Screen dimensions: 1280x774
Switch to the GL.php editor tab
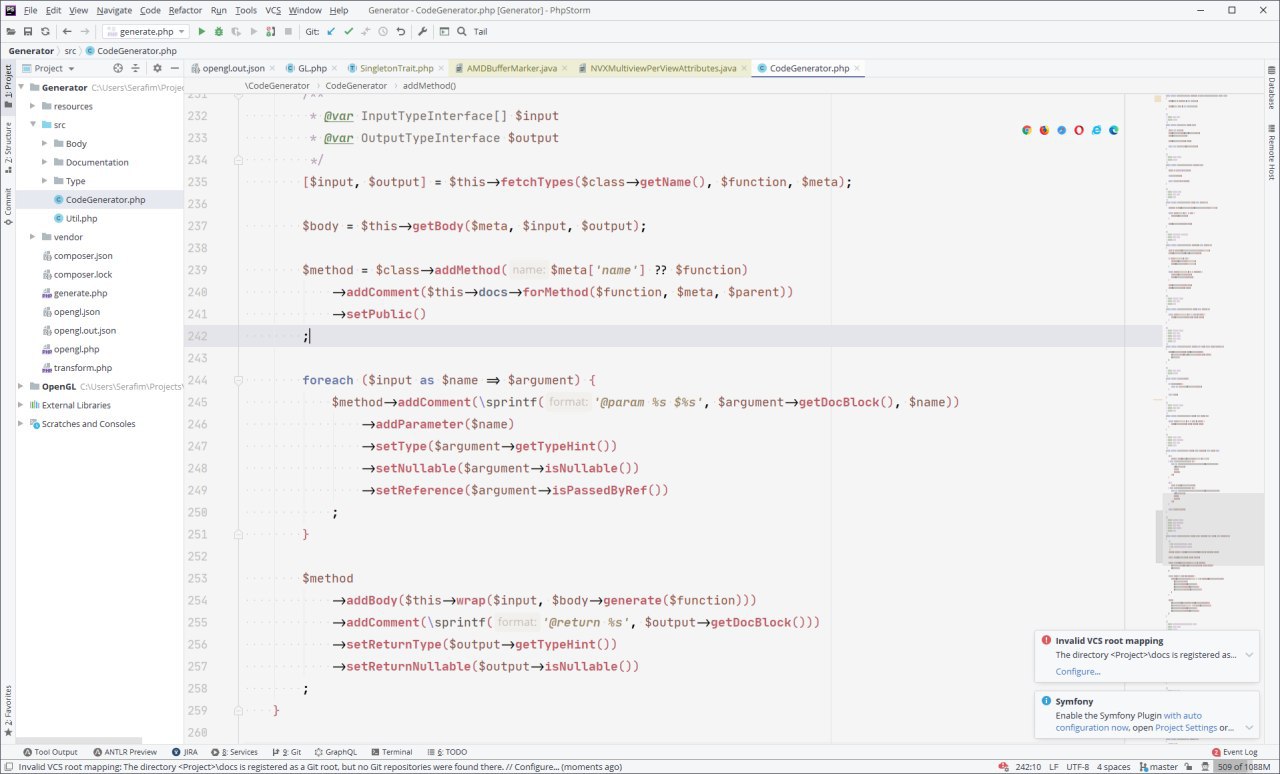pyautogui.click(x=312, y=68)
